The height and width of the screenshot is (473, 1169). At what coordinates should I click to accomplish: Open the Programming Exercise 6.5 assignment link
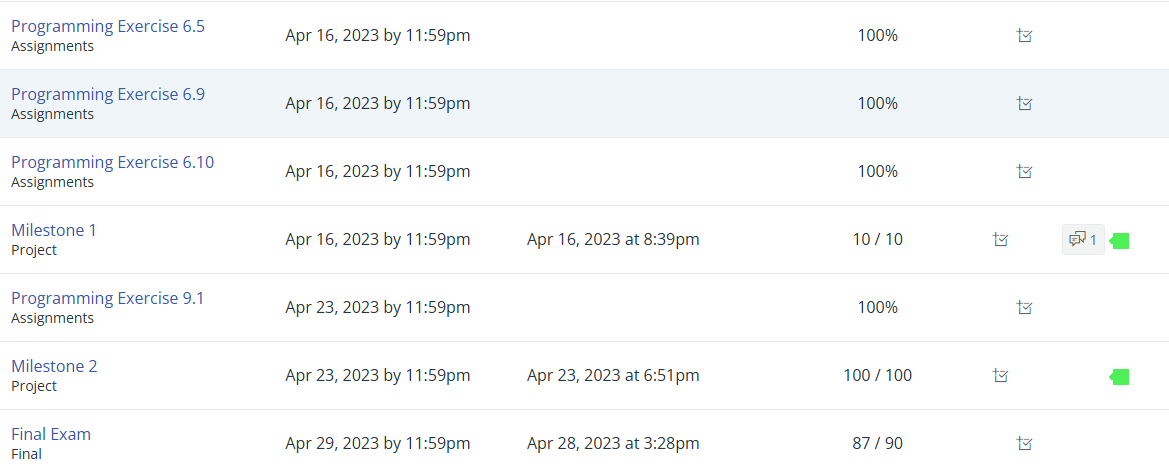108,26
